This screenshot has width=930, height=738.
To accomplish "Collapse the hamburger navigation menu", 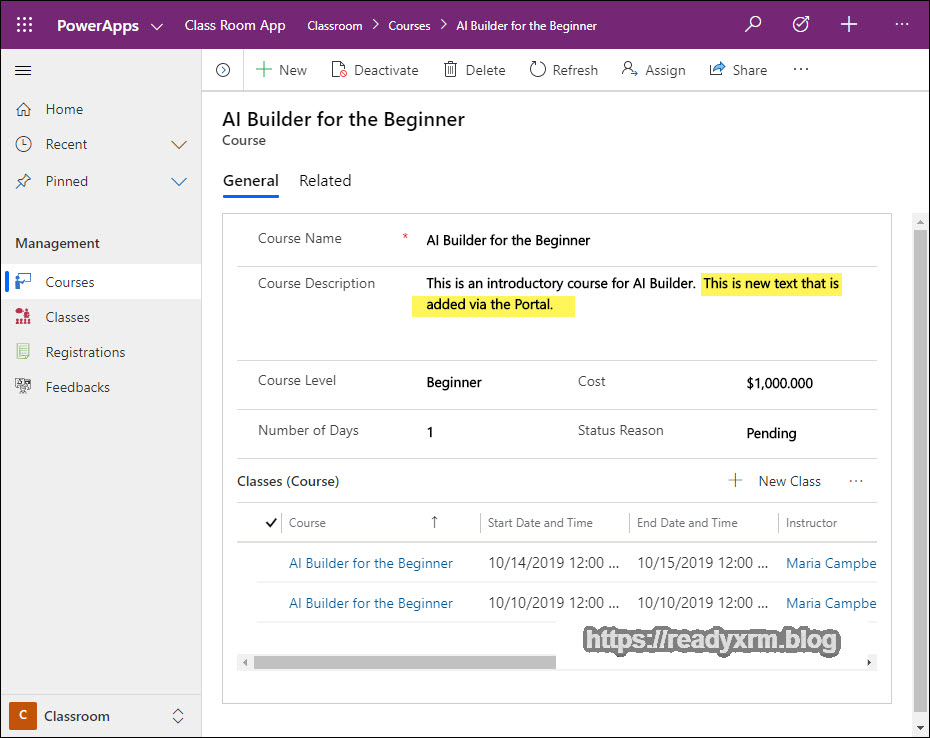I will click(24, 70).
